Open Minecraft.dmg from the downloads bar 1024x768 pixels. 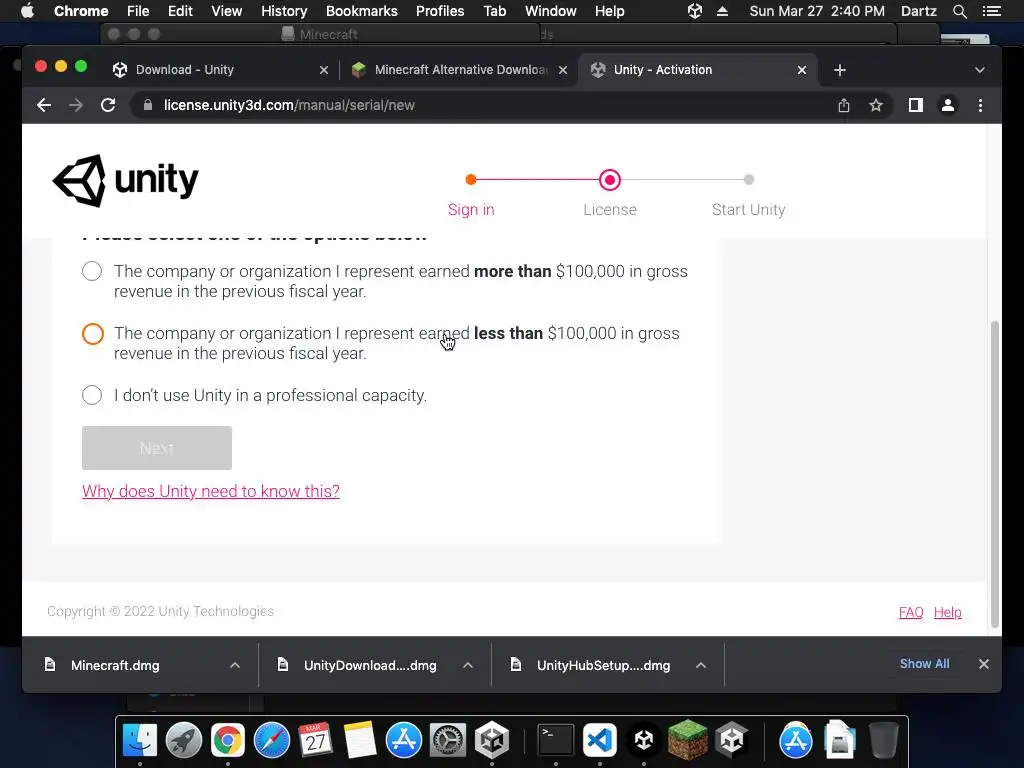click(x=115, y=665)
